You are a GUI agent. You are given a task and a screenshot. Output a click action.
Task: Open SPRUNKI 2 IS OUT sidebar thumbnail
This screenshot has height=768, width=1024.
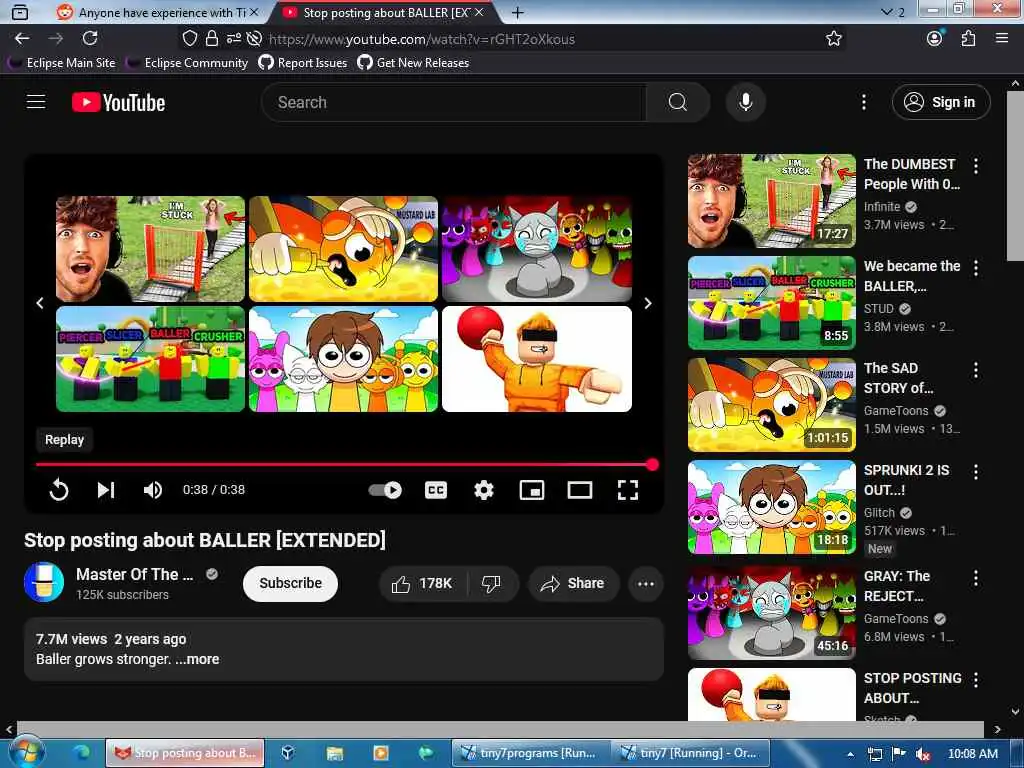(x=772, y=507)
